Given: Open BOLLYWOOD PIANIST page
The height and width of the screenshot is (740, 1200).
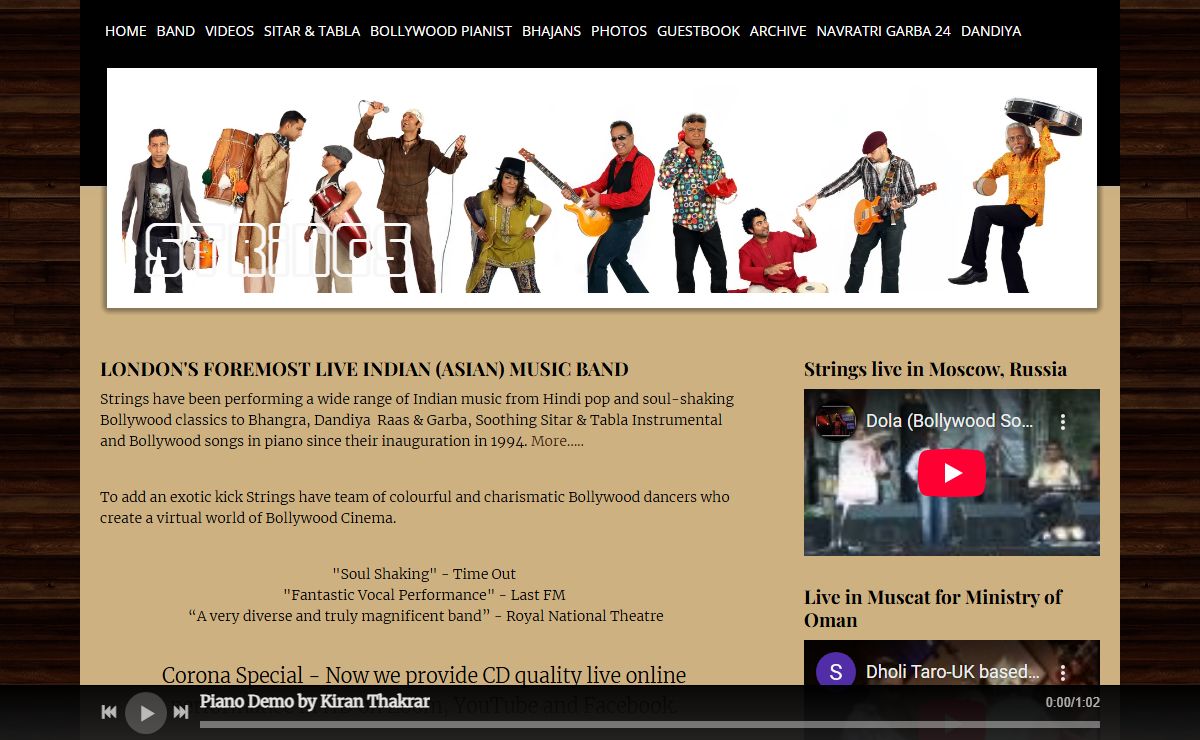Looking at the screenshot, I should (x=441, y=31).
